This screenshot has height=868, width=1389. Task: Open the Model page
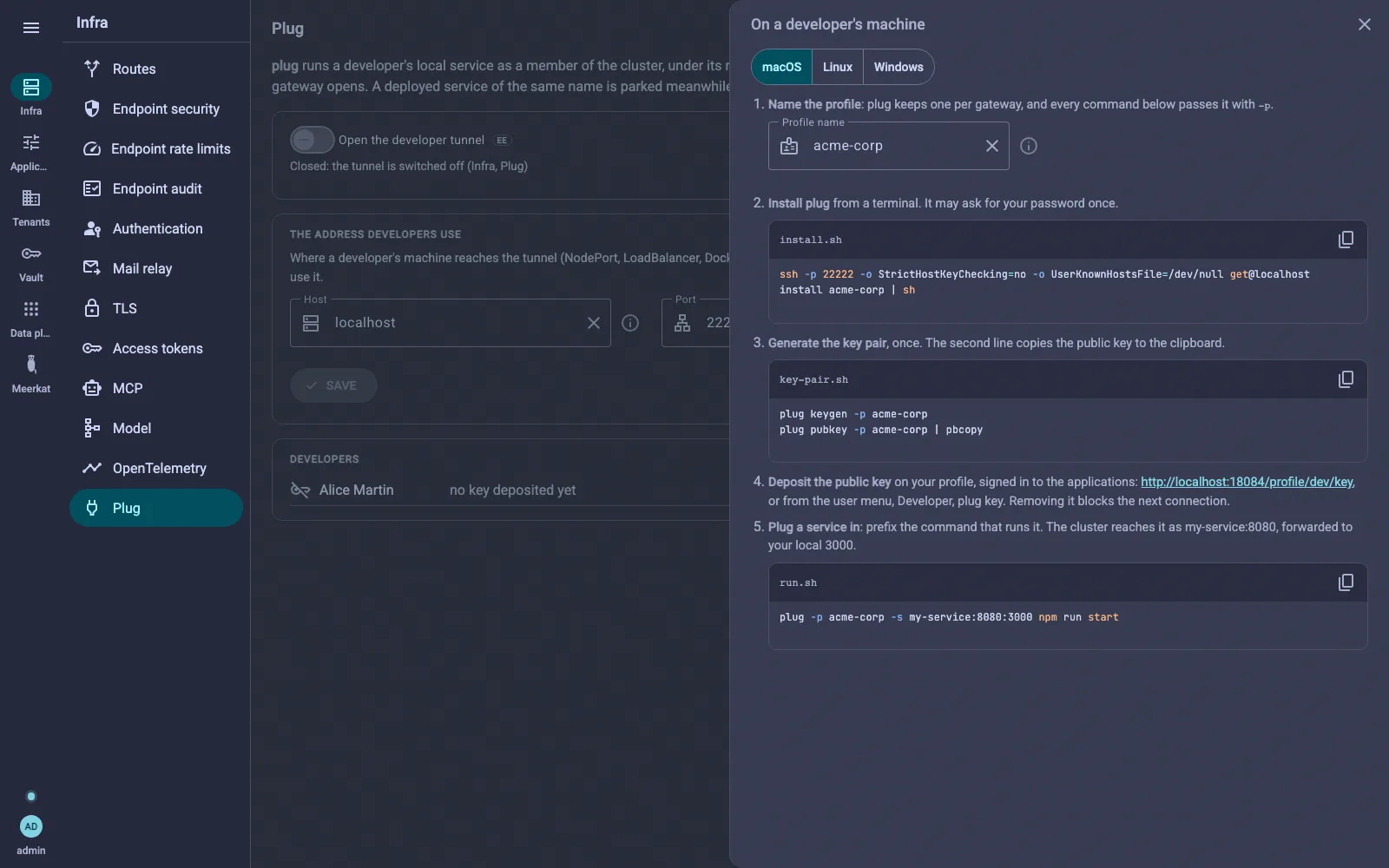coord(156,428)
